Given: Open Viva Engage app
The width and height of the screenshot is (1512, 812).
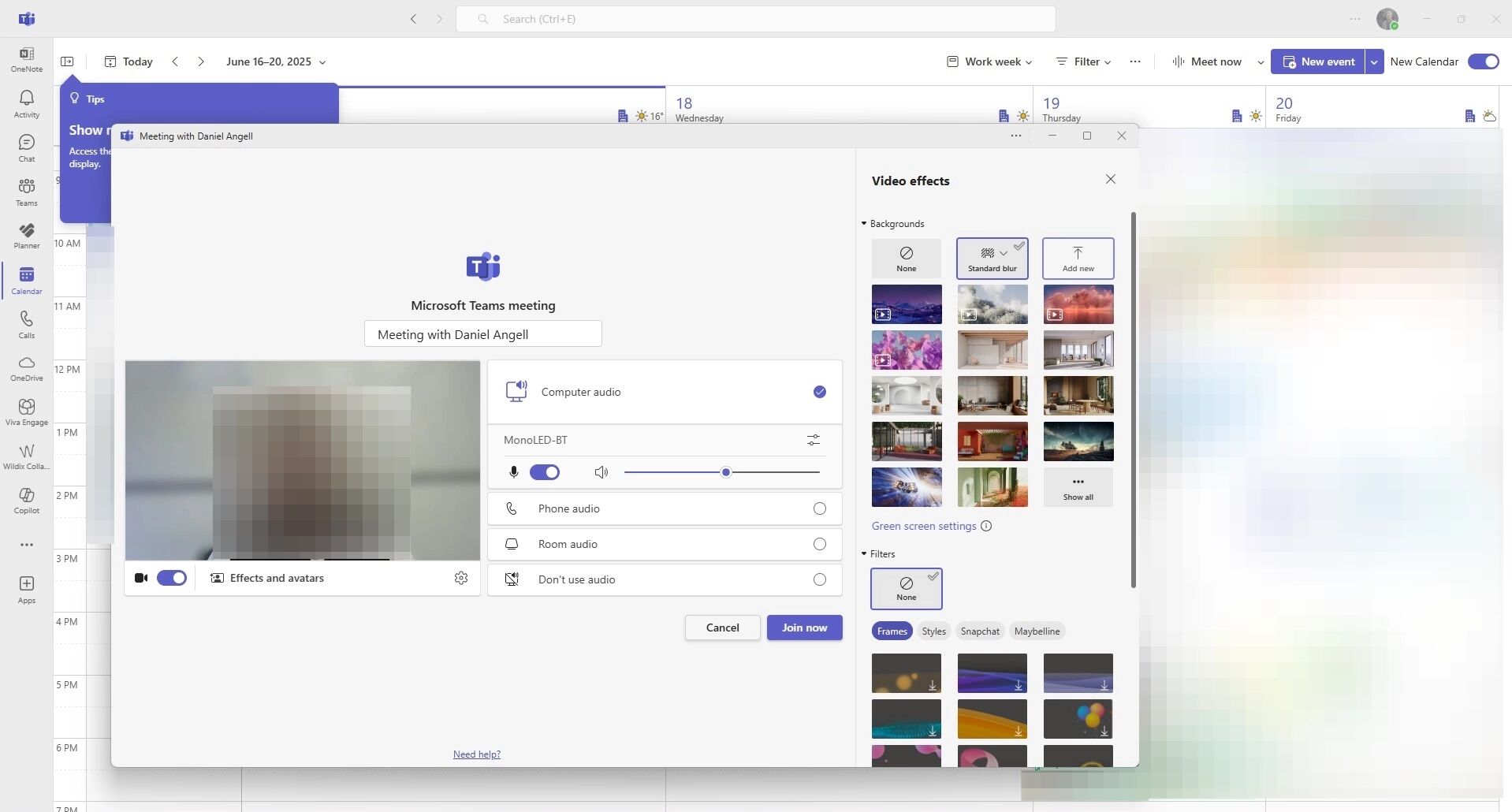Looking at the screenshot, I should (27, 412).
